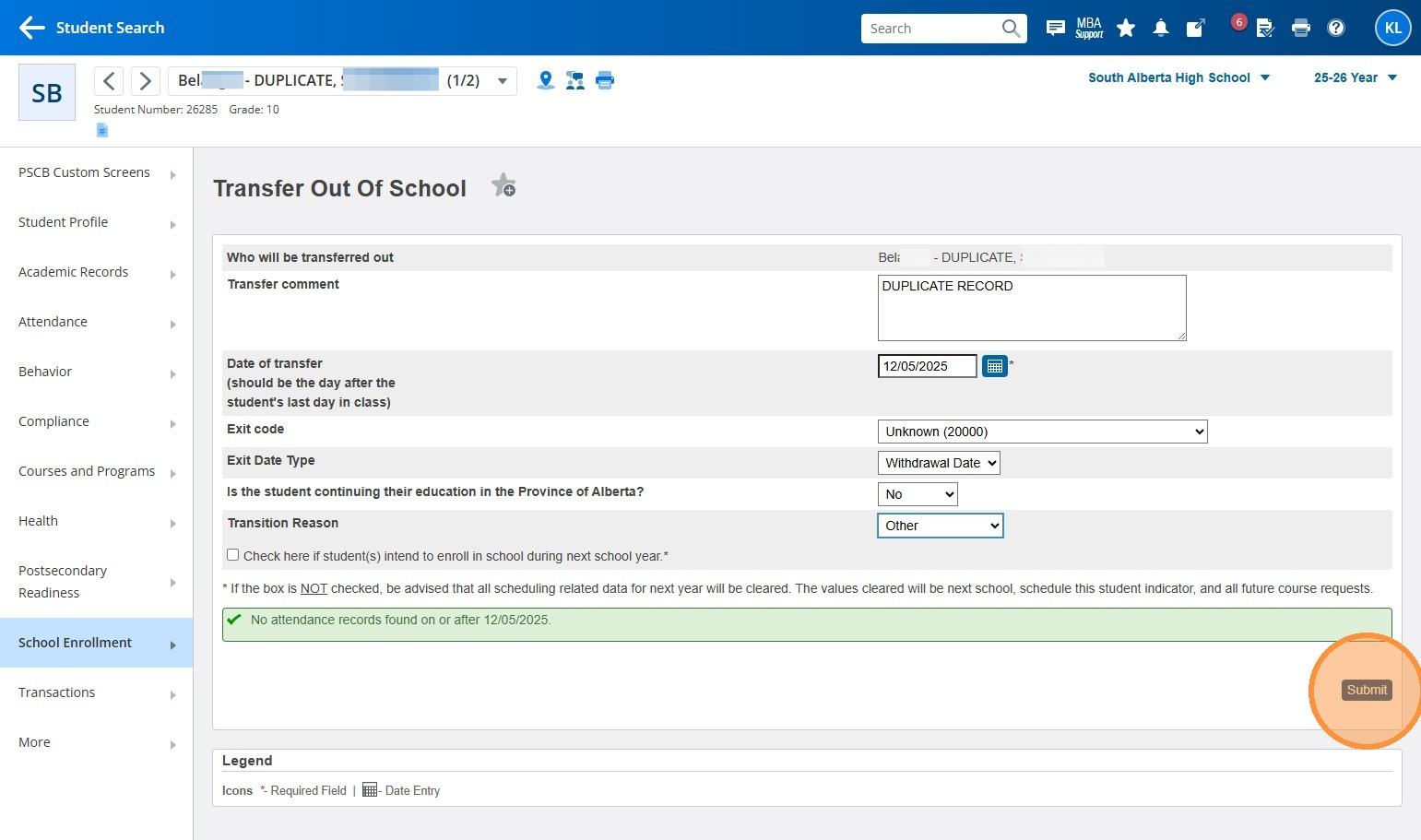The image size is (1421, 840).
Task: Open MBA Support
Action: [1089, 29]
